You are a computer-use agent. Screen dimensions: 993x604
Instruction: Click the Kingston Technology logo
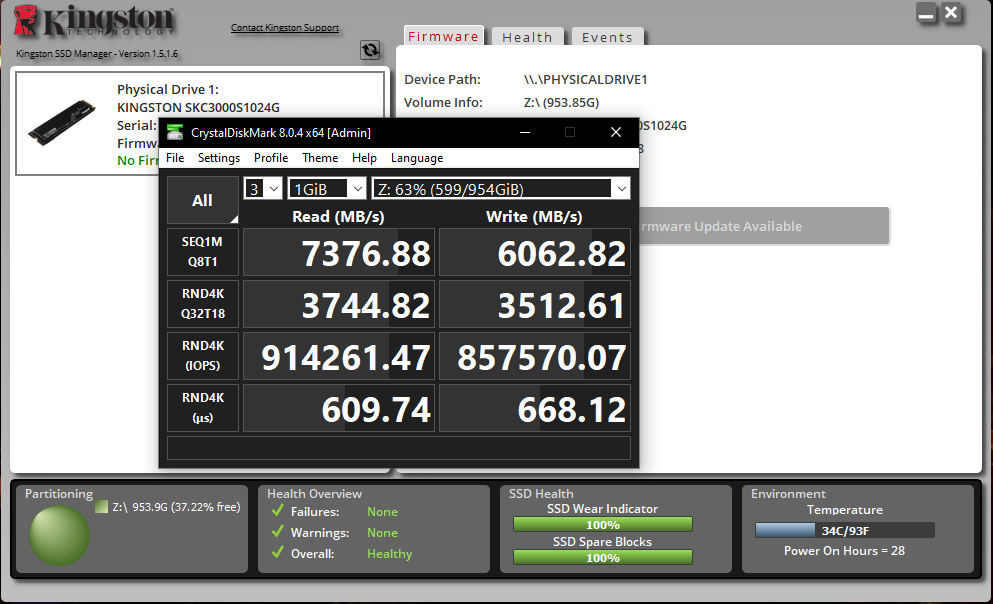[x=96, y=24]
